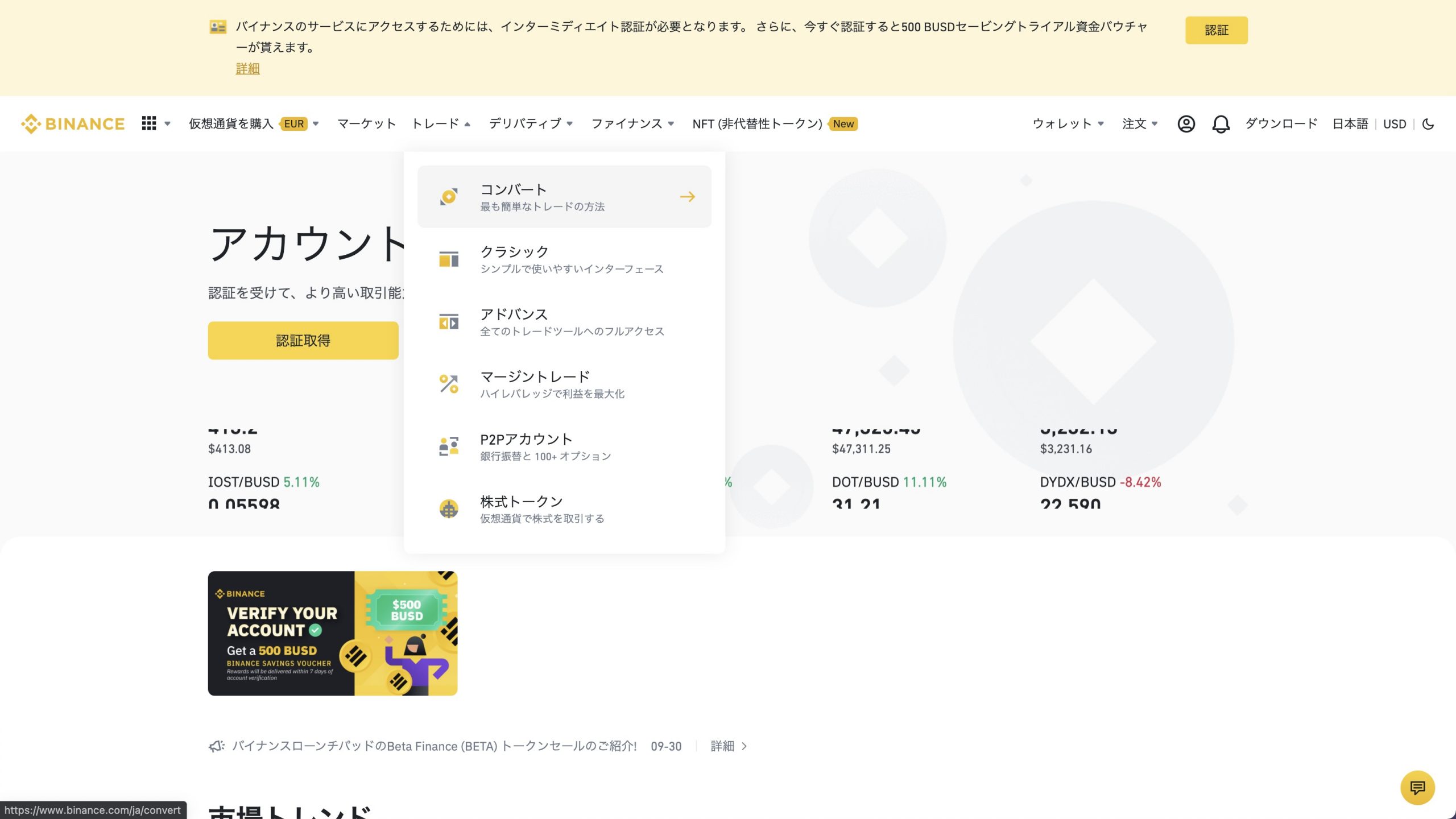Image resolution: width=1456 pixels, height=819 pixels.
Task: Click the Verify Your Account 500 BUSD banner
Action: (332, 633)
